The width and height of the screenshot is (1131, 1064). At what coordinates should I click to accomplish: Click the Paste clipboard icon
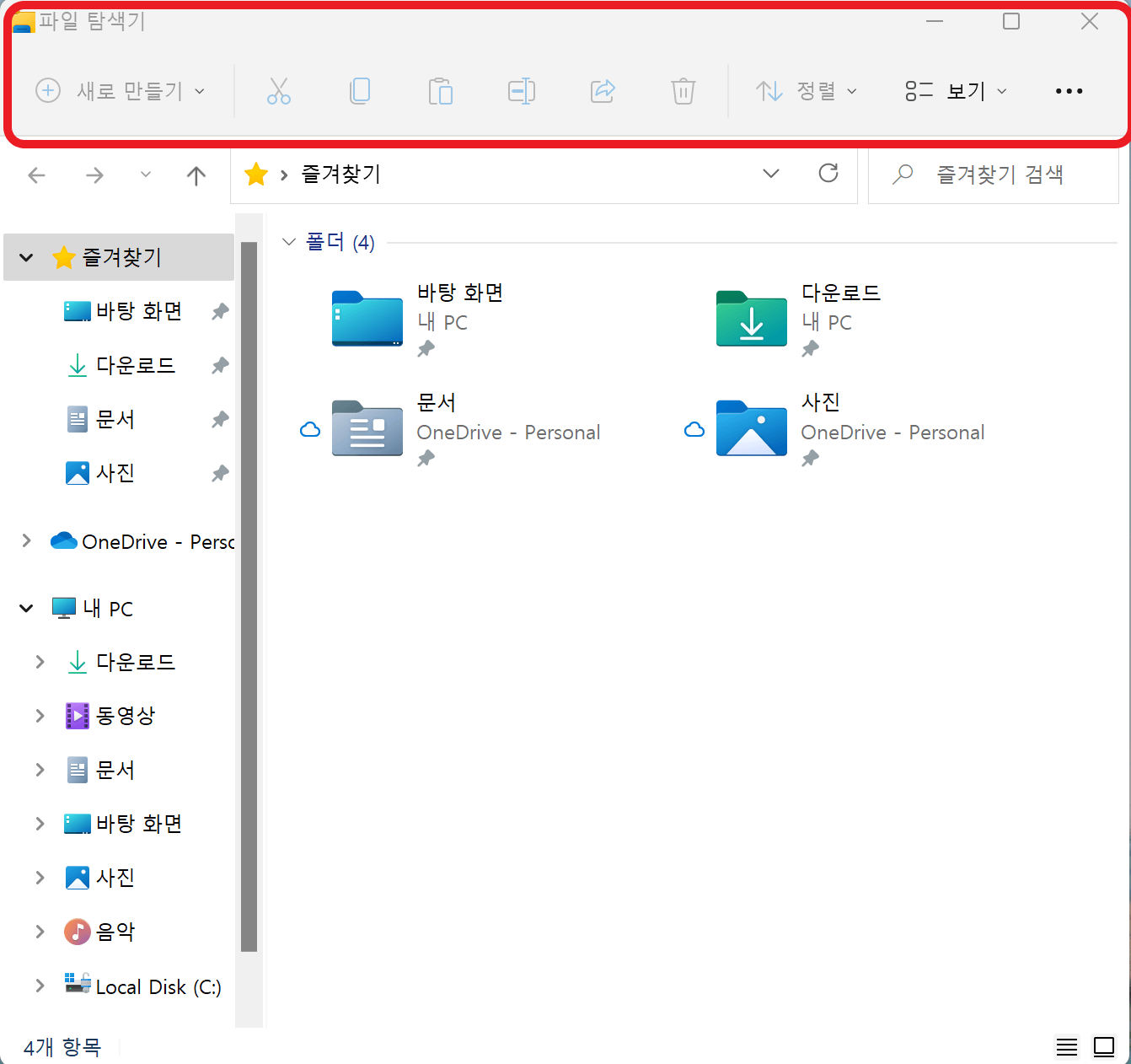click(x=441, y=91)
